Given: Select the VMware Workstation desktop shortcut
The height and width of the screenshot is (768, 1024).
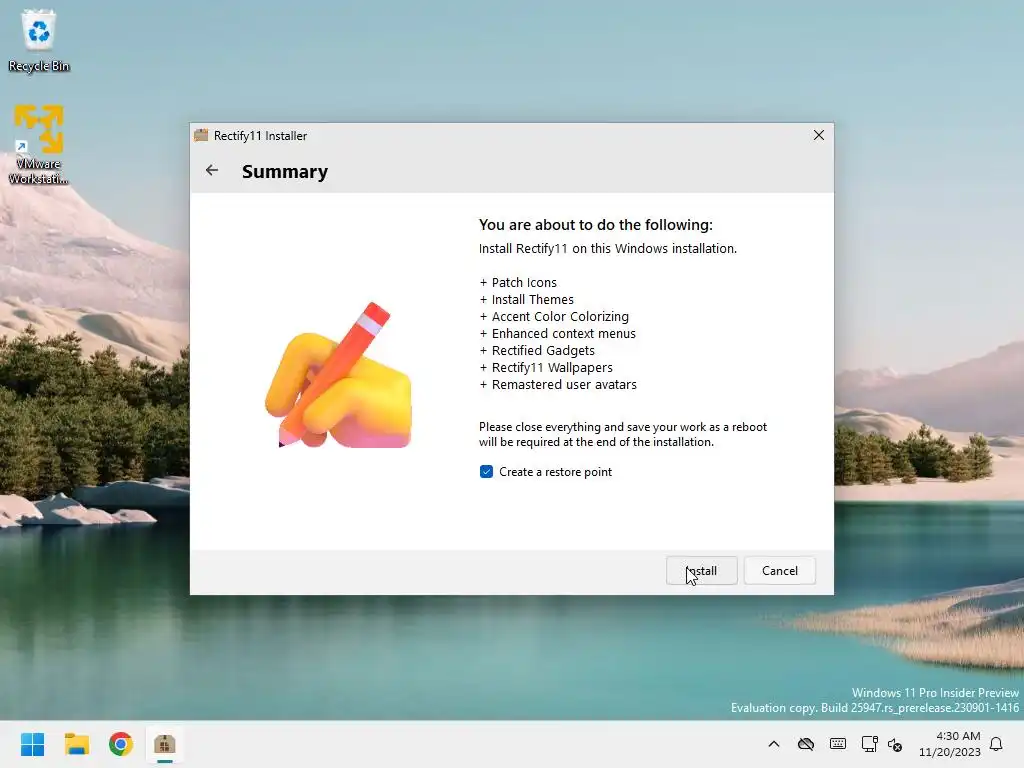Looking at the screenshot, I should click(x=39, y=144).
